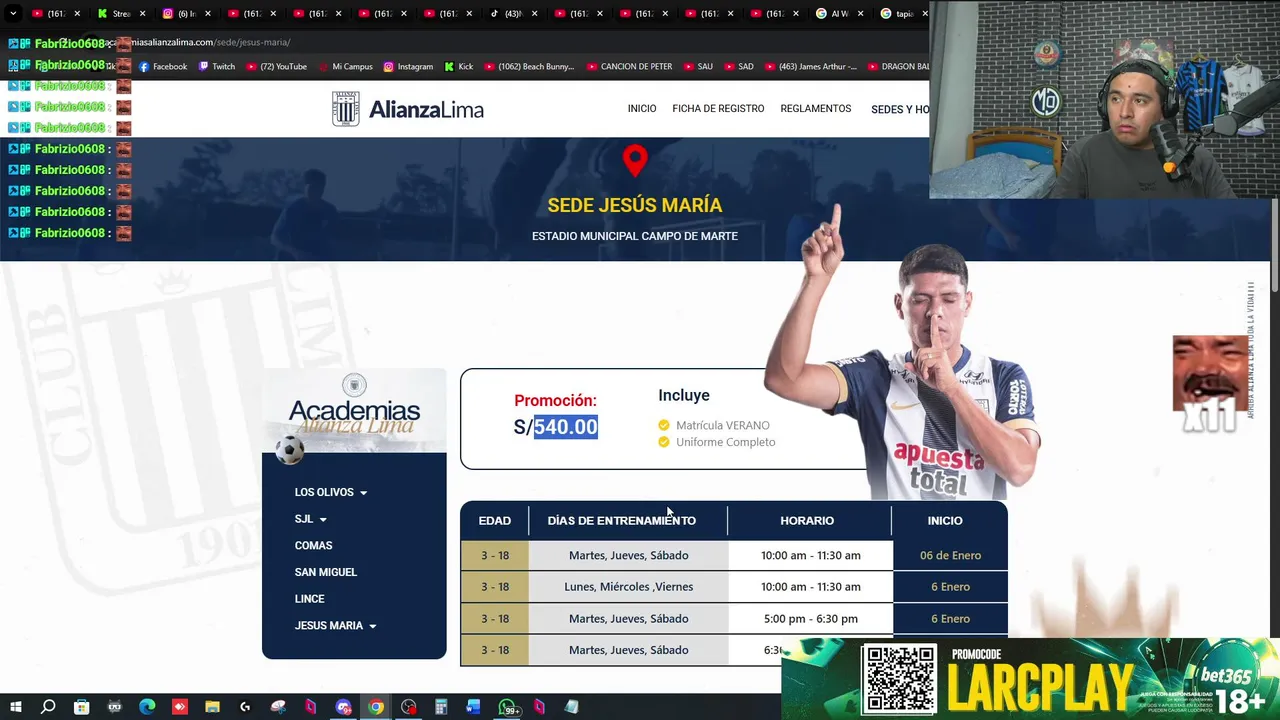Click the Alianza Lima logo in the header
The image size is (1280, 720).
(x=408, y=109)
